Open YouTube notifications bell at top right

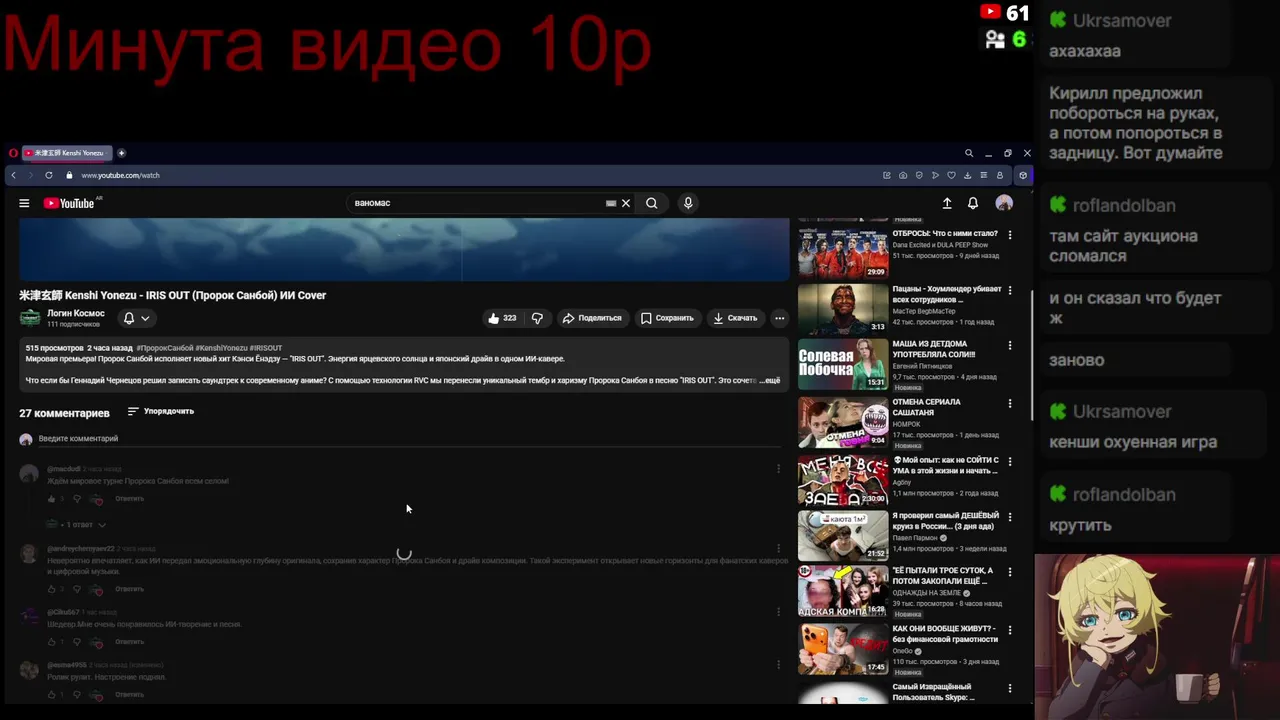973,203
